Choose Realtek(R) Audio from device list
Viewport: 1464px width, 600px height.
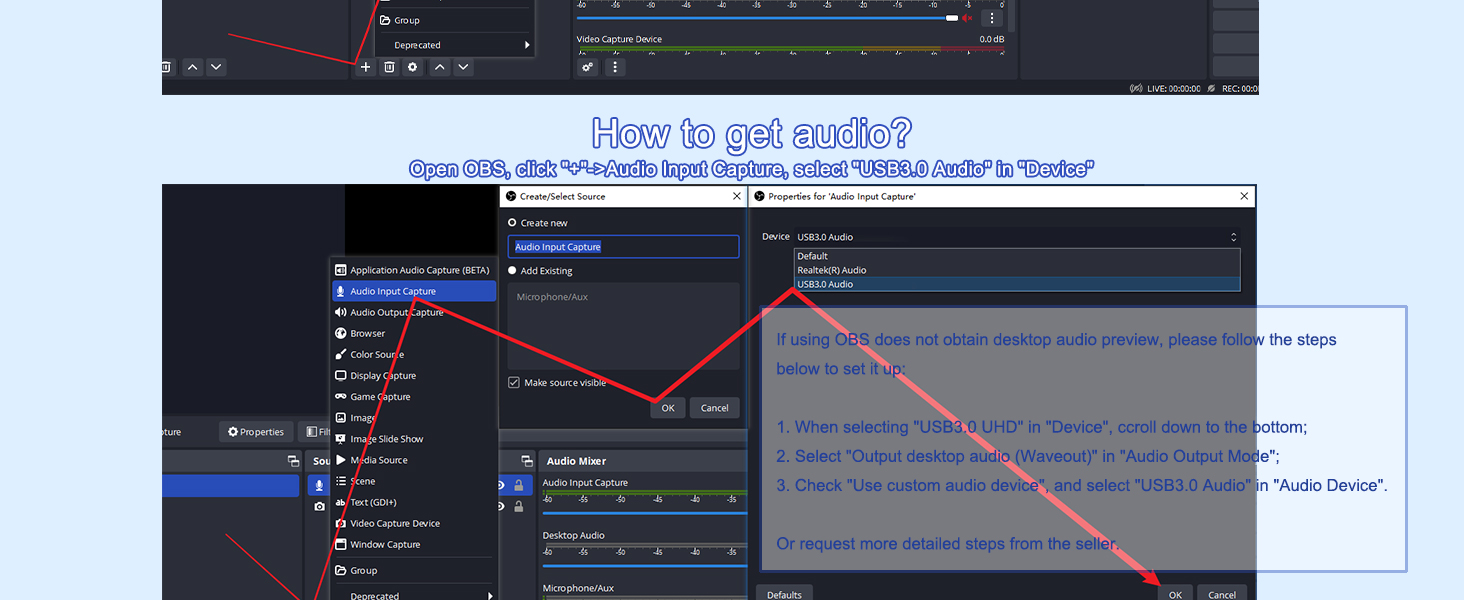click(832, 270)
